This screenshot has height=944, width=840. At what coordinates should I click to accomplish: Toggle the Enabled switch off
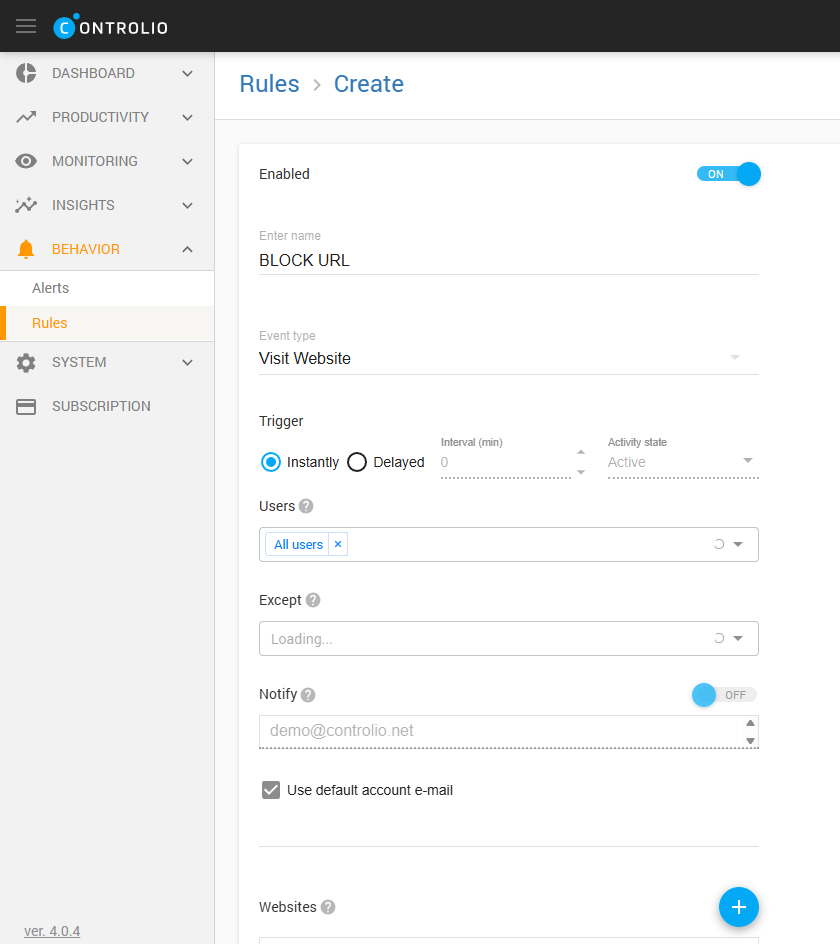click(x=729, y=174)
